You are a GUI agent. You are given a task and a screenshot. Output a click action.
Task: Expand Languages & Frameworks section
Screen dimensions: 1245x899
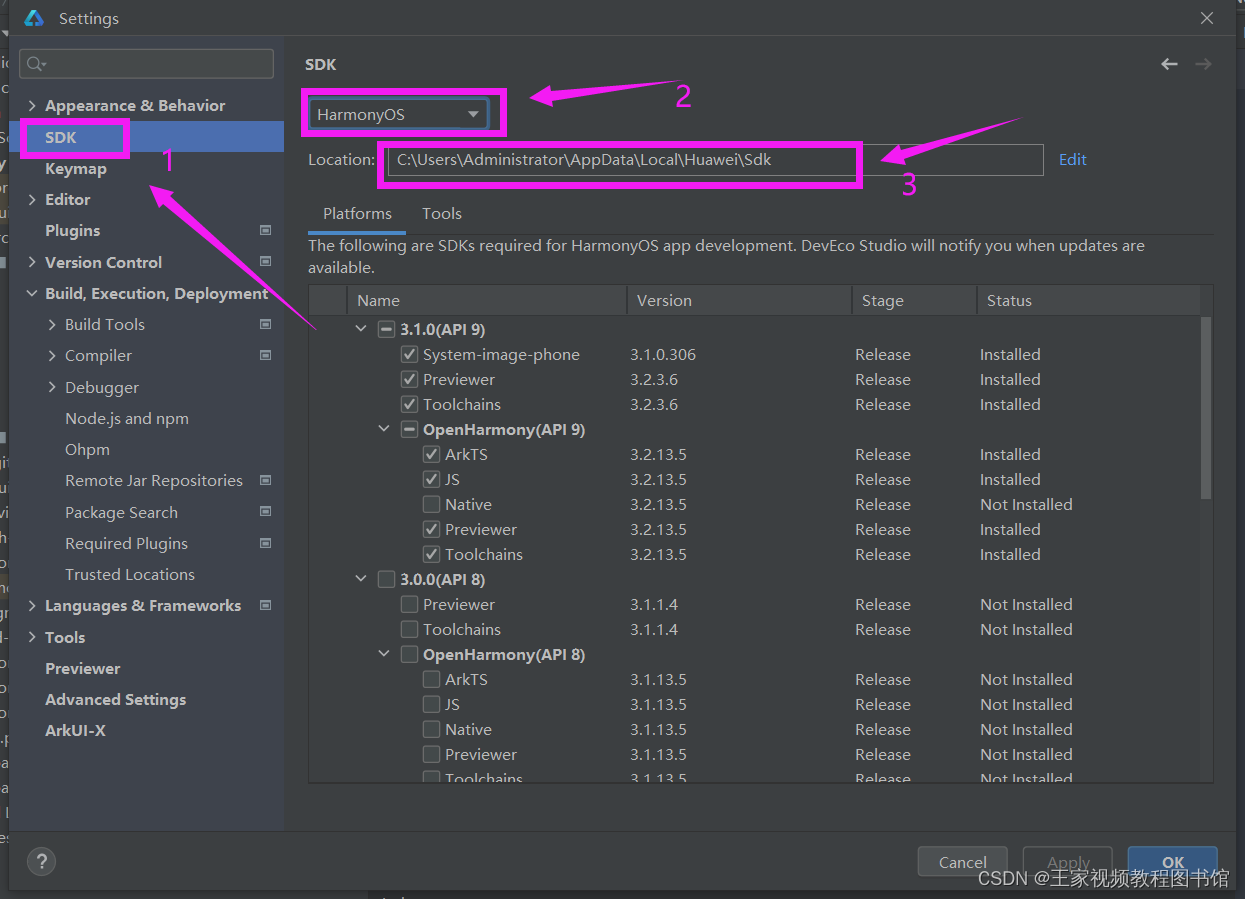(33, 606)
